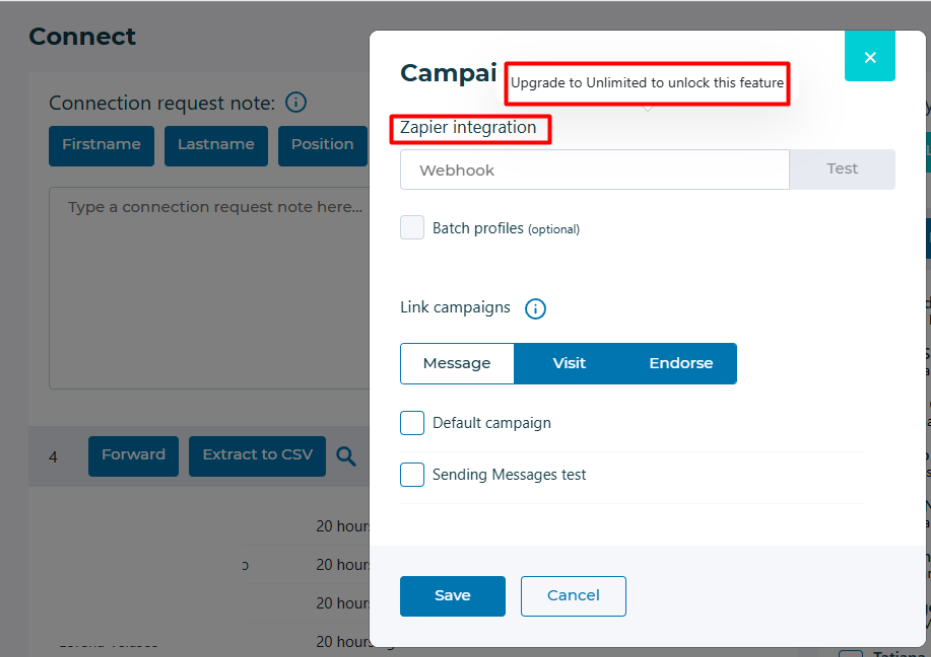The height and width of the screenshot is (657, 931).
Task: Cancel the campaign dialog
Action: click(573, 596)
